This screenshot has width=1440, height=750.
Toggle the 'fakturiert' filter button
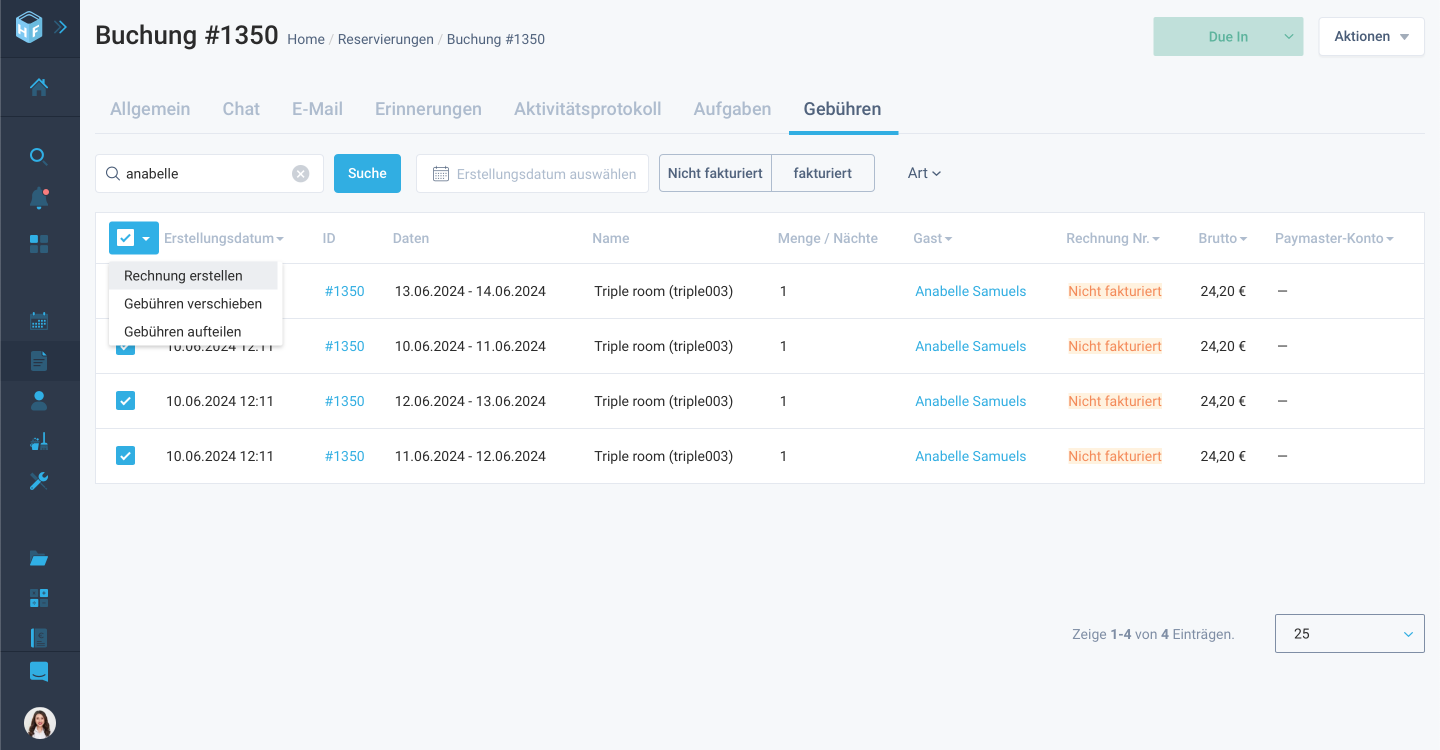pos(823,173)
